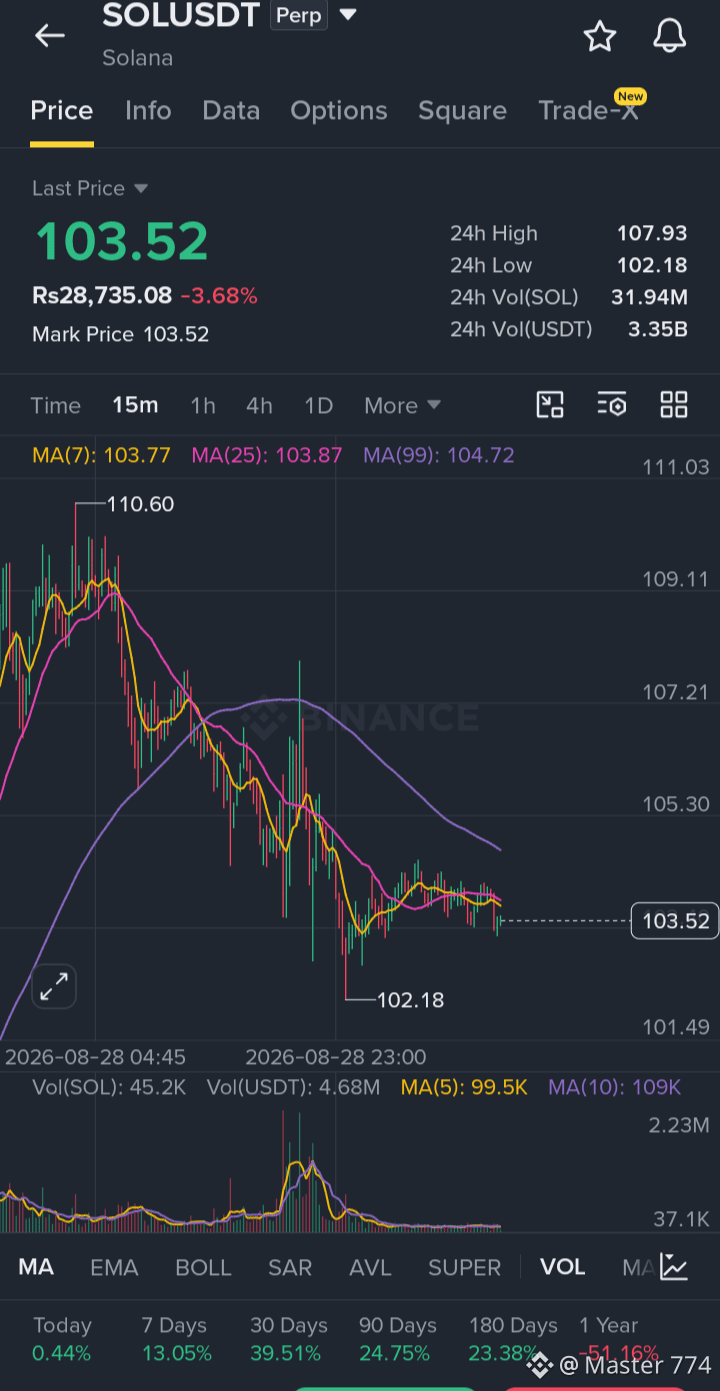Enable the SAR indicator
Screen dimensions: 720x1391
click(290, 1267)
